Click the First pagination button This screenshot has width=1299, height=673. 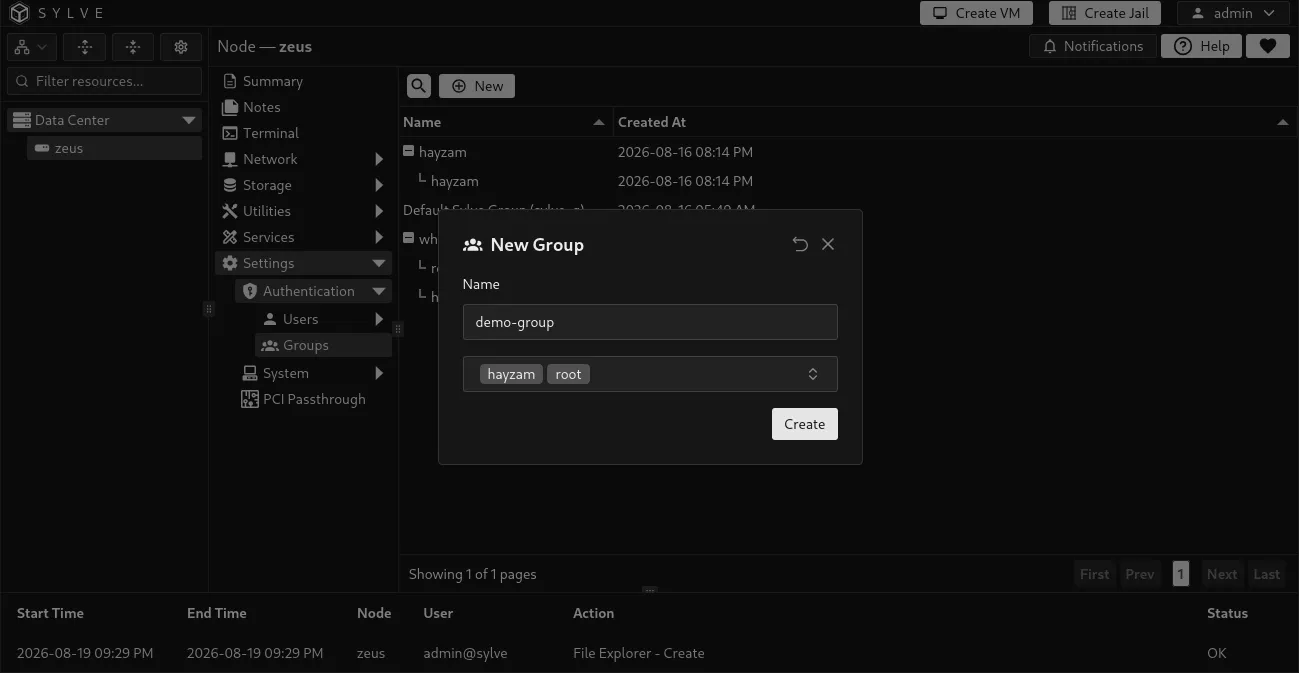click(x=1094, y=574)
